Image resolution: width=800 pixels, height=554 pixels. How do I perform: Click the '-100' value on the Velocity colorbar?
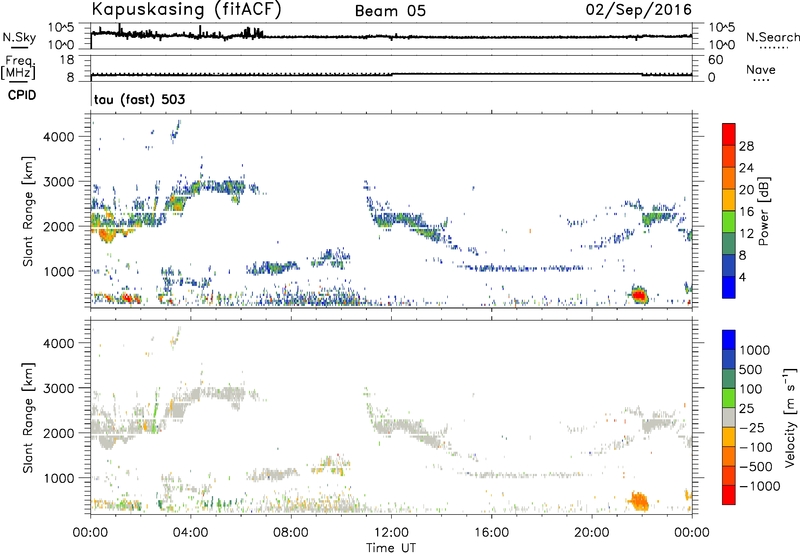[755, 447]
